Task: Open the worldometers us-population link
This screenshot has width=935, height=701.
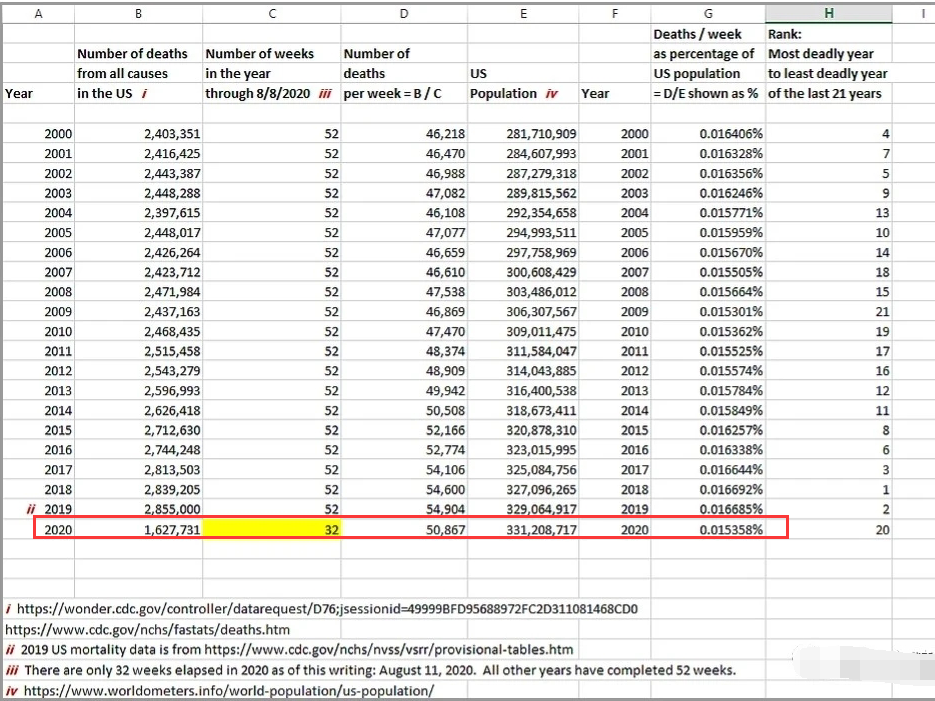Action: tap(229, 691)
